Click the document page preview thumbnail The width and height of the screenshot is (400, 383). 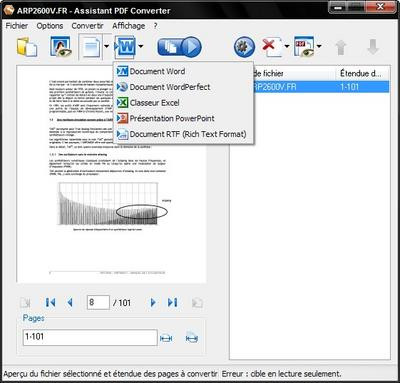tap(111, 174)
